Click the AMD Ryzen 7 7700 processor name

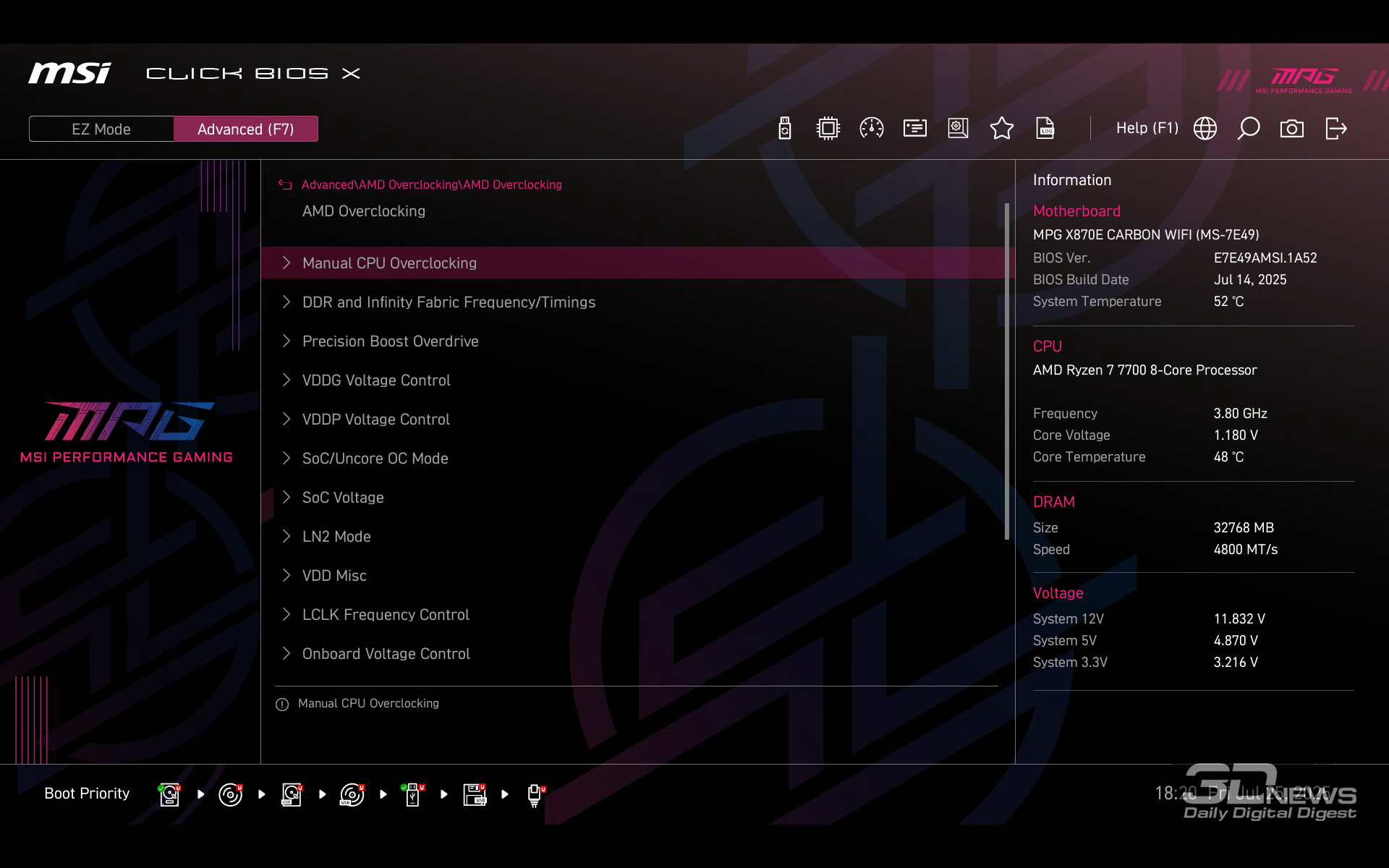coord(1145,370)
